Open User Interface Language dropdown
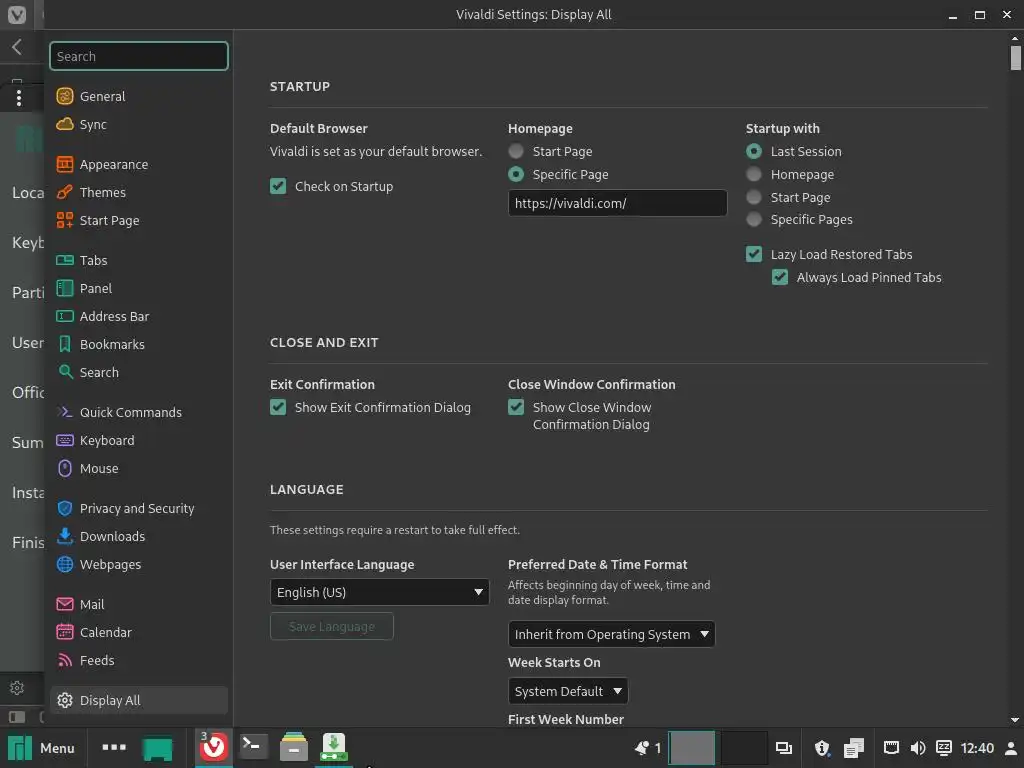The height and width of the screenshot is (768, 1024). (379, 592)
